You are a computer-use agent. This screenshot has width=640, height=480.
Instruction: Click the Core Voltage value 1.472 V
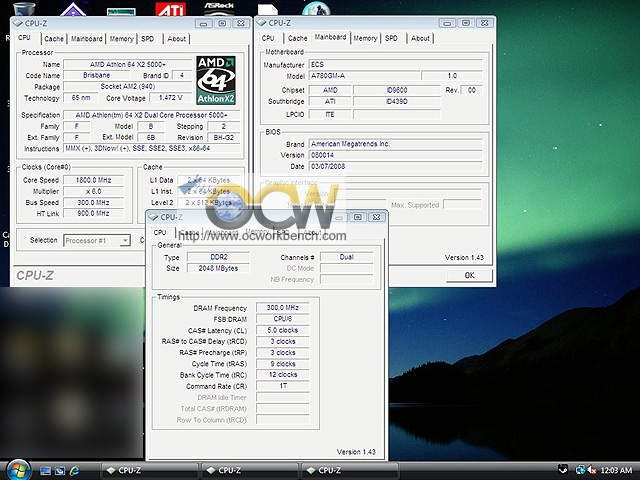click(x=171, y=98)
